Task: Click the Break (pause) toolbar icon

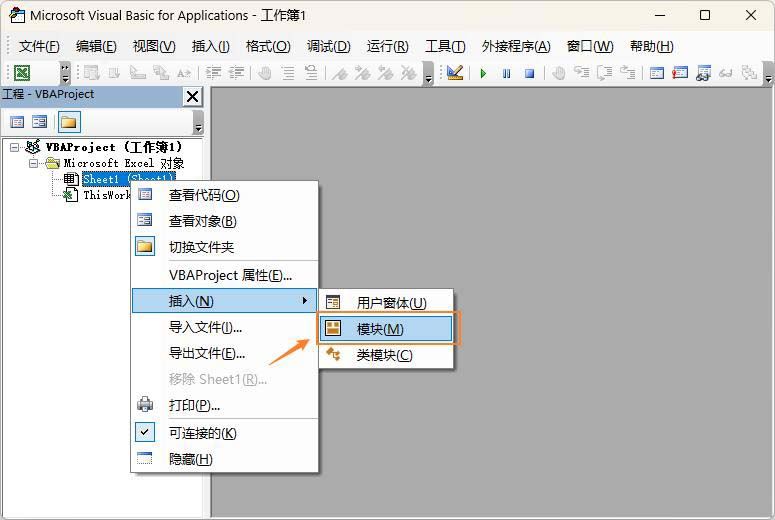Action: pos(507,74)
